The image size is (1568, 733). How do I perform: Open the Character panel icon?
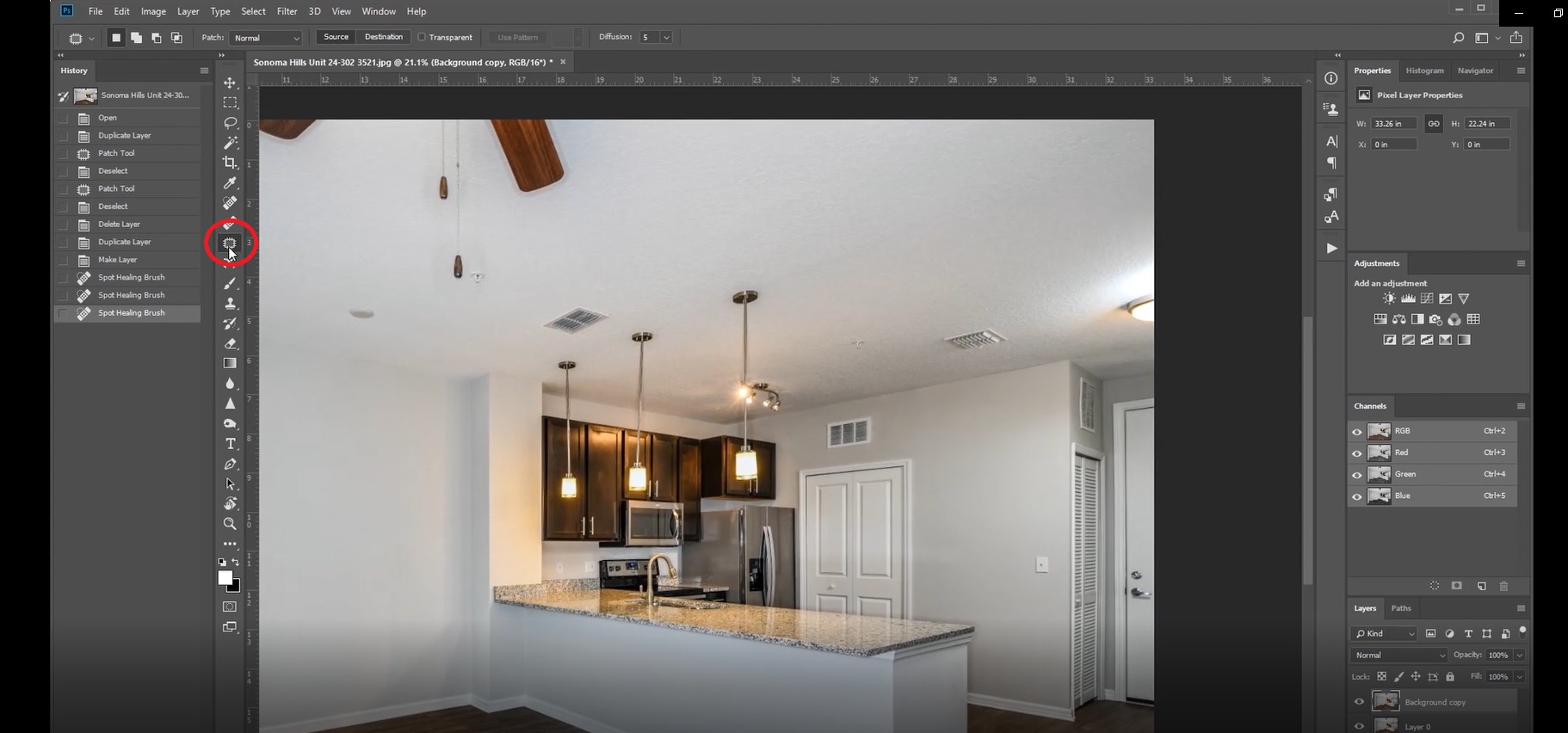pos(1331,141)
